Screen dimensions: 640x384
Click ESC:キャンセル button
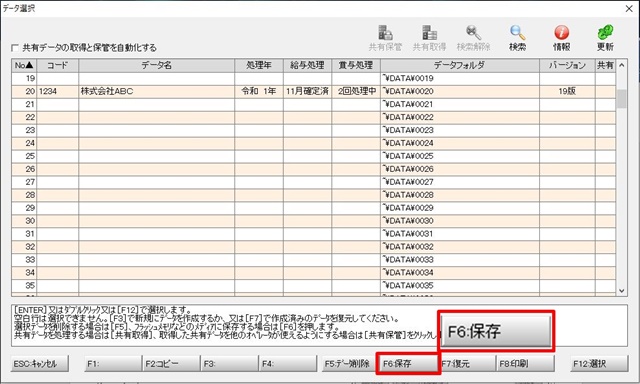pyautogui.click(x=40, y=364)
